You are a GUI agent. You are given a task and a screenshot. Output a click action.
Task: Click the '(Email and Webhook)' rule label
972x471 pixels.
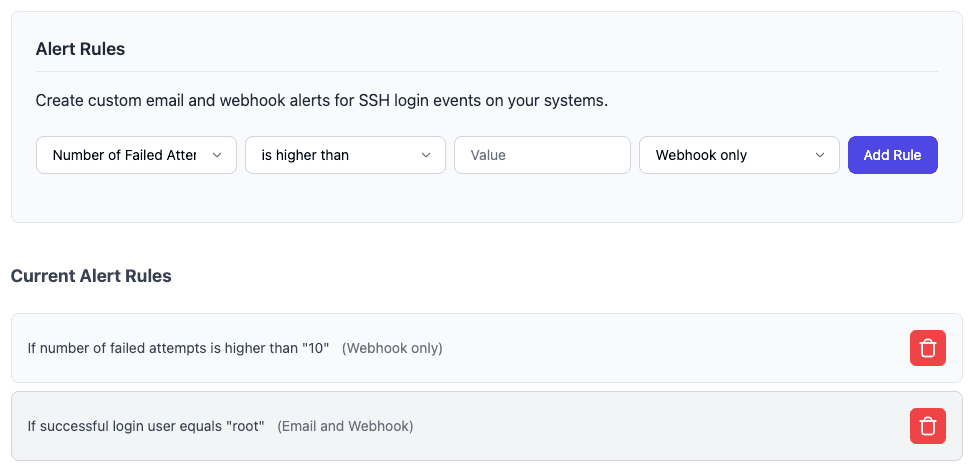point(345,426)
